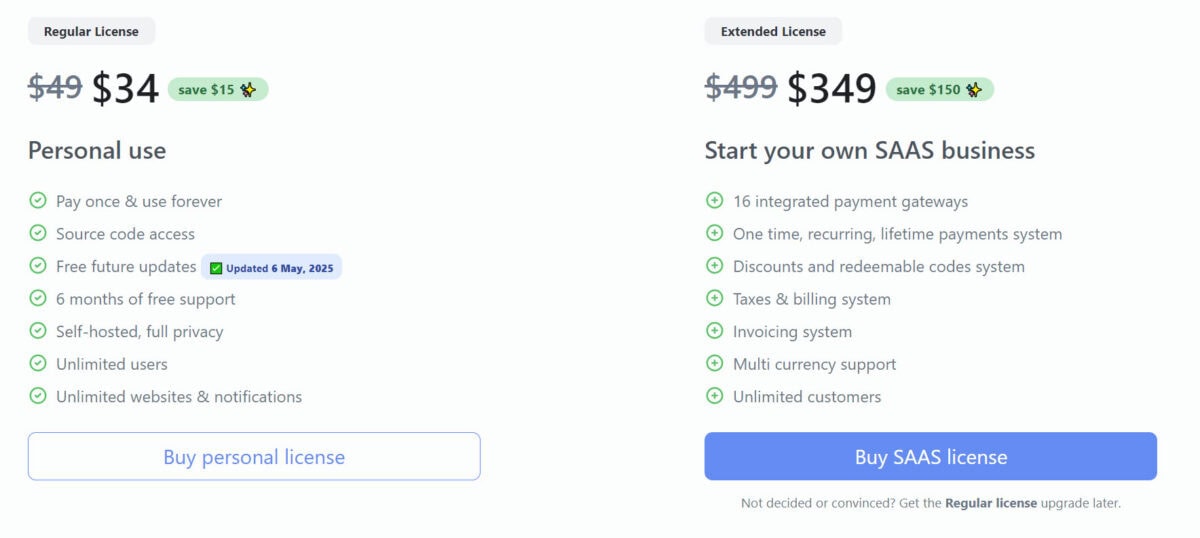This screenshot has height=538, width=1200.
Task: Click plus icon beside 16 integrated payment gateways
Action: (715, 201)
